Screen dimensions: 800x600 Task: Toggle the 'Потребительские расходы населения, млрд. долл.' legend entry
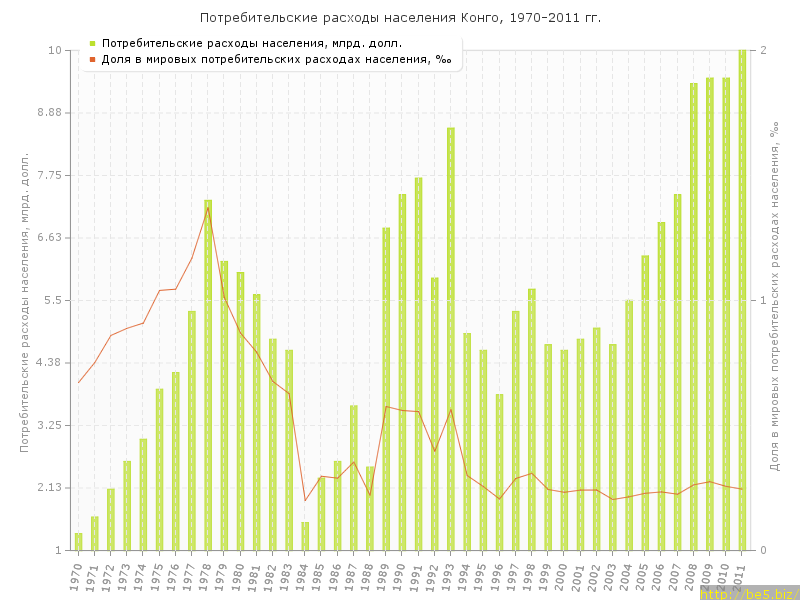coord(252,43)
